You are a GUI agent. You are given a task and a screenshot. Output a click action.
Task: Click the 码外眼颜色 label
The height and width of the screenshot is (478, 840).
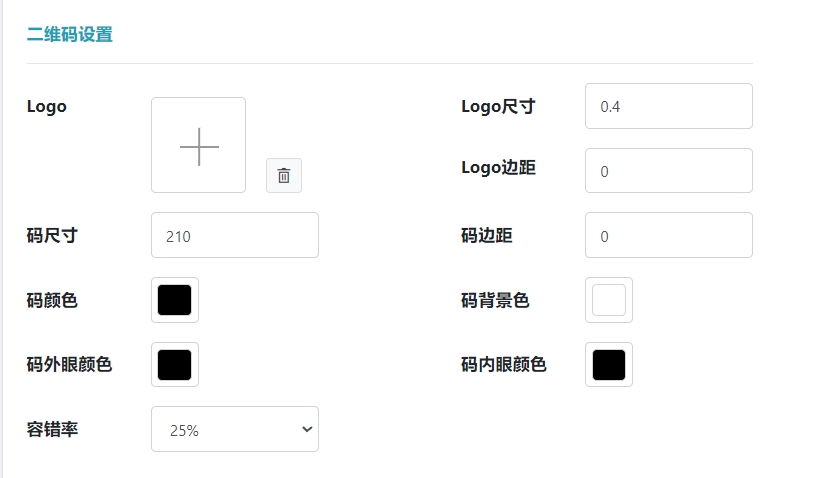tap(69, 364)
